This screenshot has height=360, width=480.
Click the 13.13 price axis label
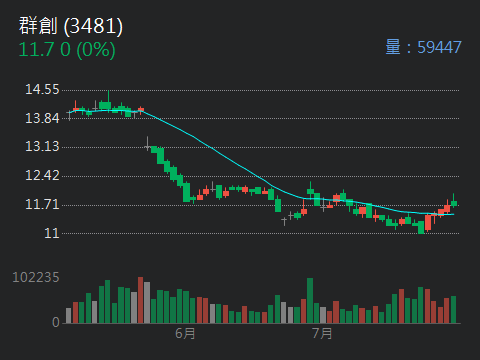coord(42,147)
